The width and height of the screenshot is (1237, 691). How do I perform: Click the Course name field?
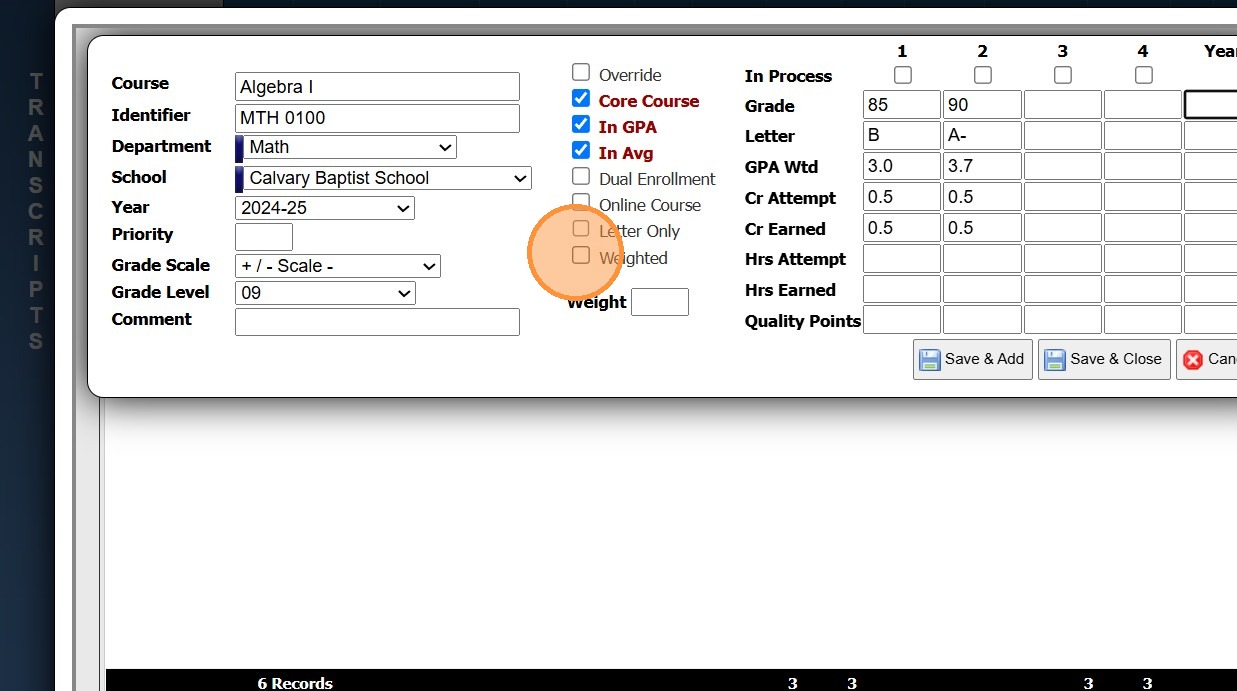click(377, 87)
